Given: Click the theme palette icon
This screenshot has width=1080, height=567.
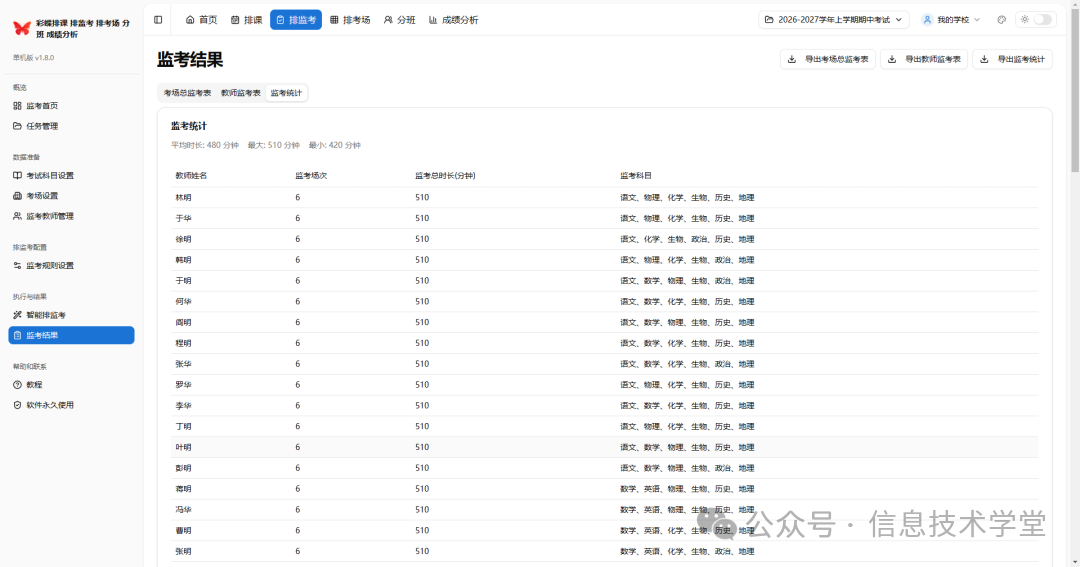Looking at the screenshot, I should tap(1001, 20).
